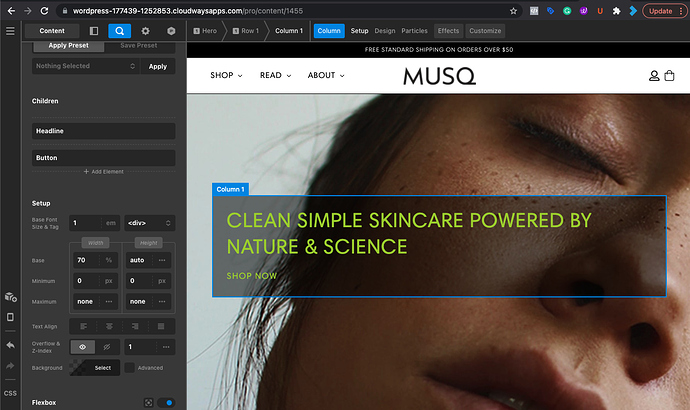Screen dimensions: 690x410
Task: Expand the SHOP menu on the site navigation
Action: 226,76
